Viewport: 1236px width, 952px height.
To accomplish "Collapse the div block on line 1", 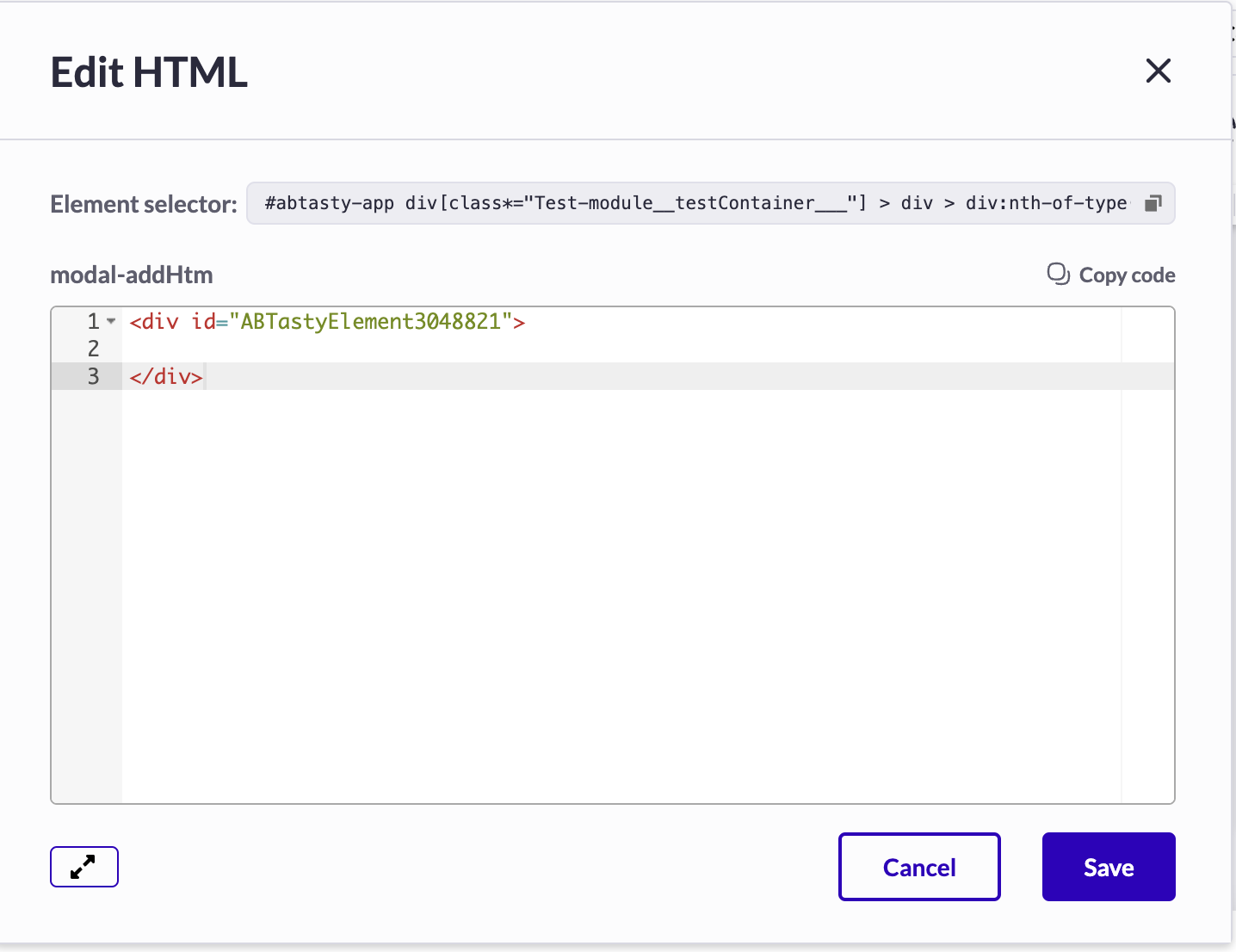I will coord(111,321).
